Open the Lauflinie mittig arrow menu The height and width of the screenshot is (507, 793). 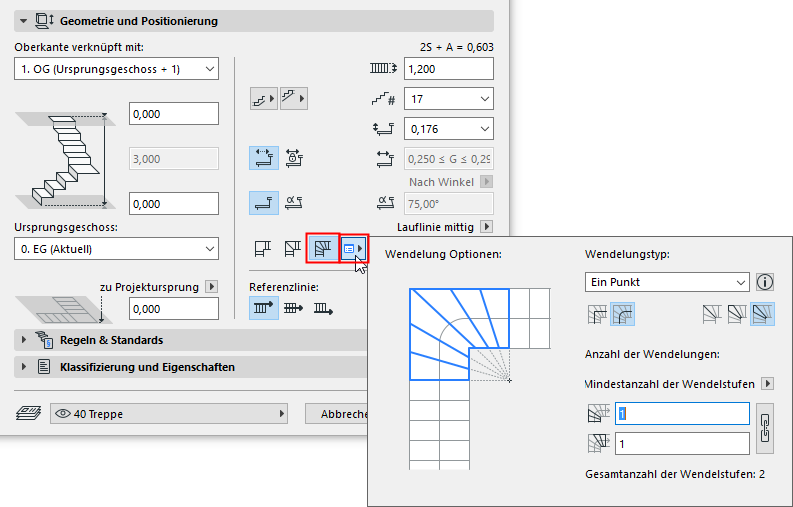[487, 227]
